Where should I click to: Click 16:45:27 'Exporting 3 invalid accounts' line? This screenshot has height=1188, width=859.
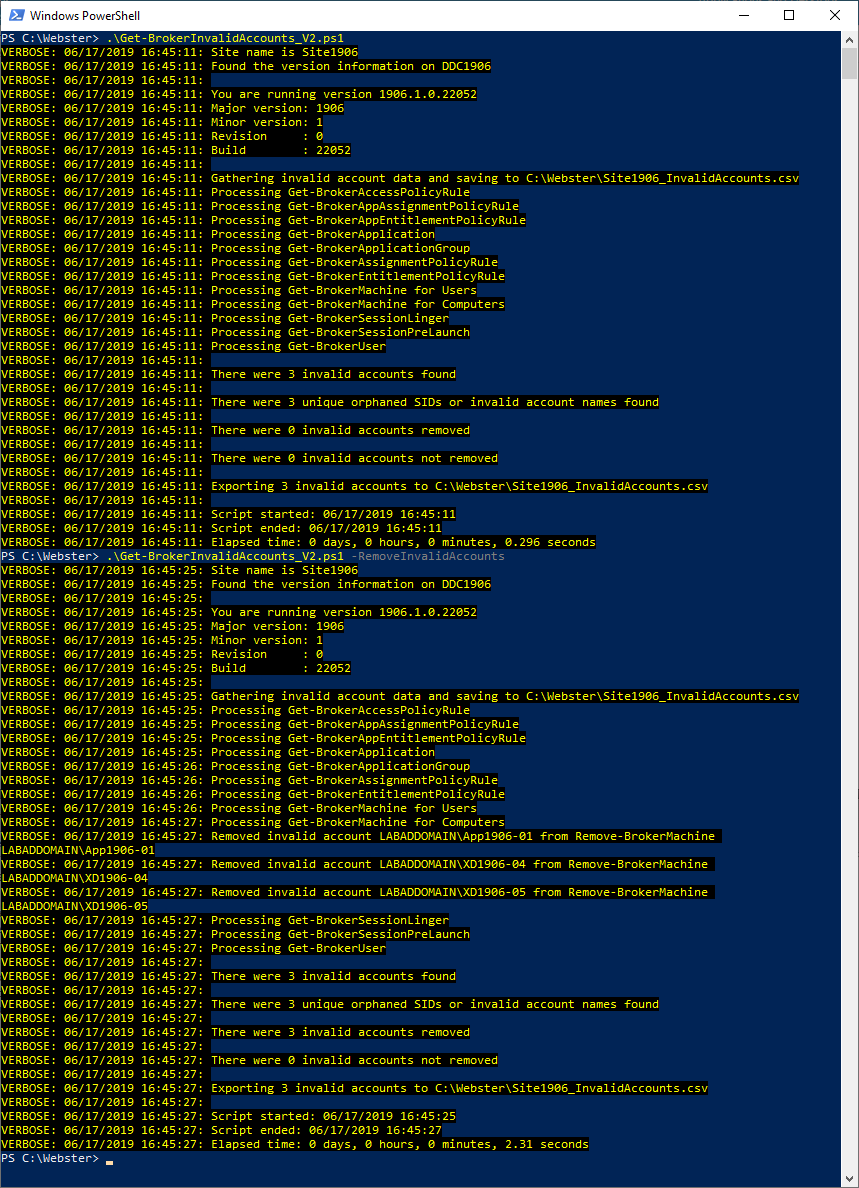[355, 1088]
